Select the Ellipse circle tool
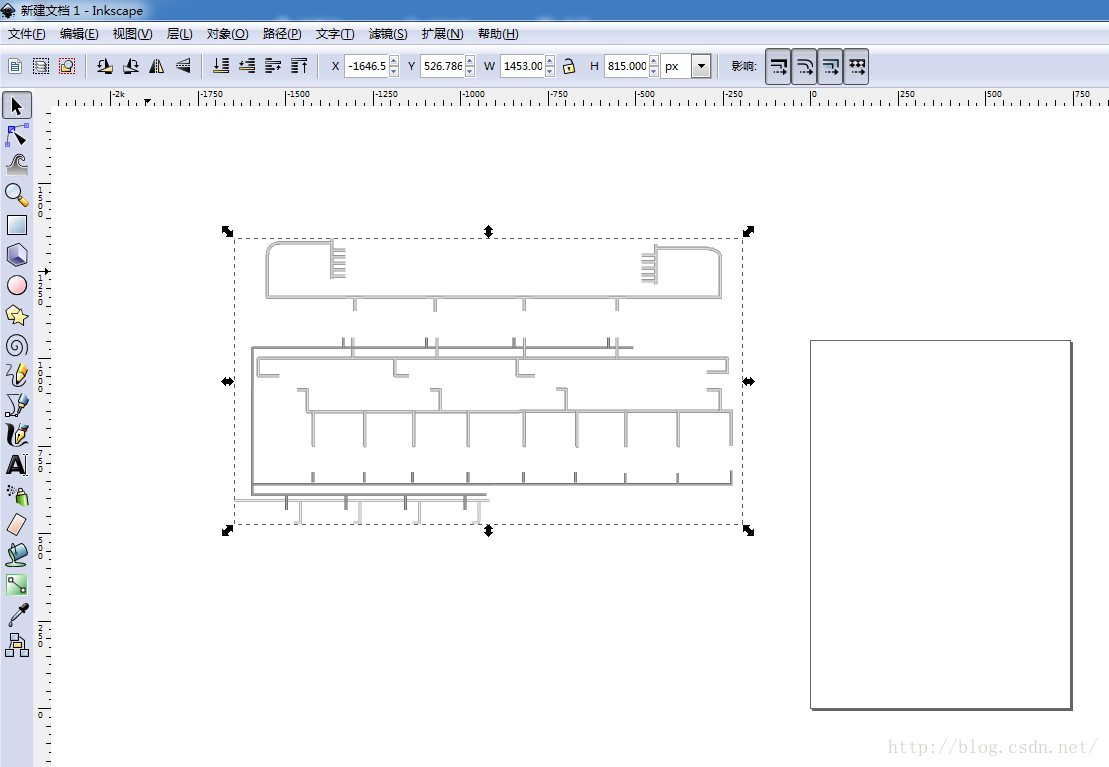1109x767 pixels. coord(17,285)
